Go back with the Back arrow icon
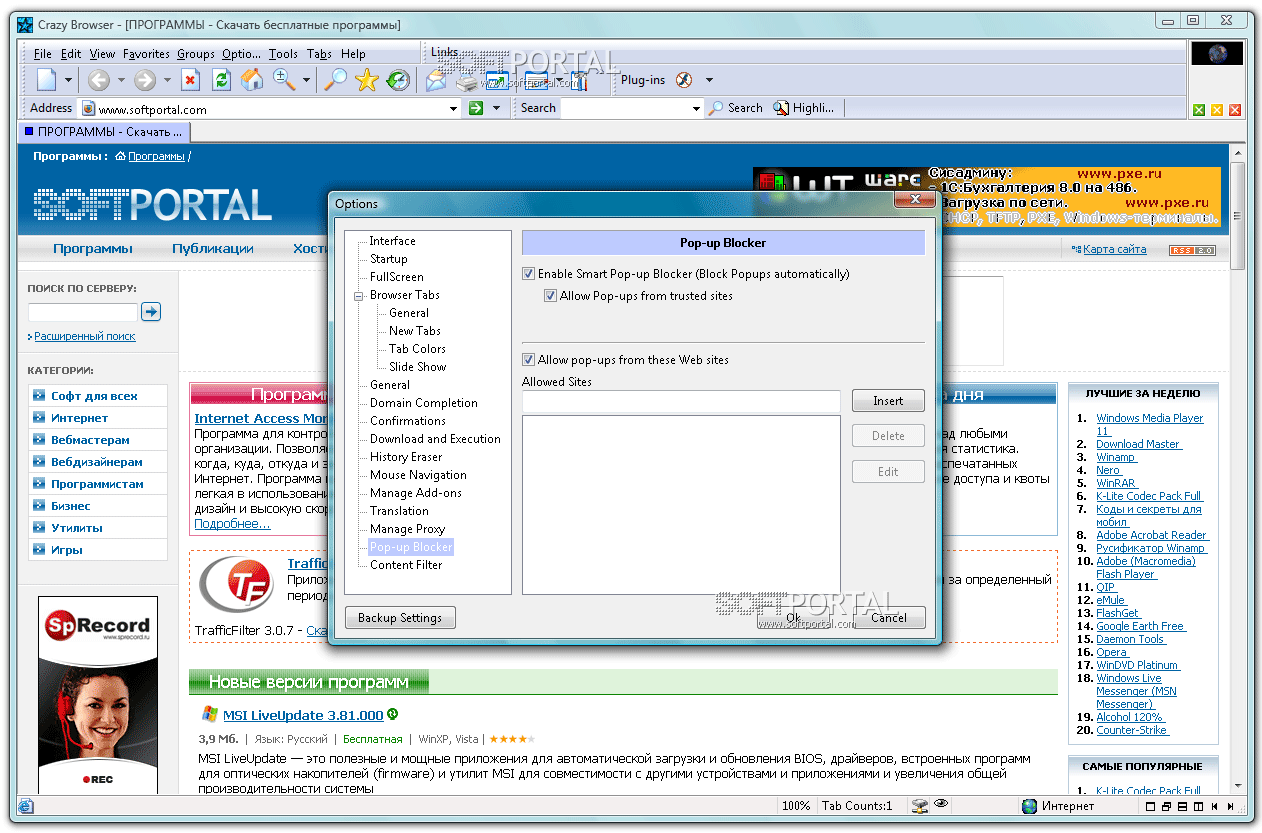1262x833 pixels. coord(98,80)
